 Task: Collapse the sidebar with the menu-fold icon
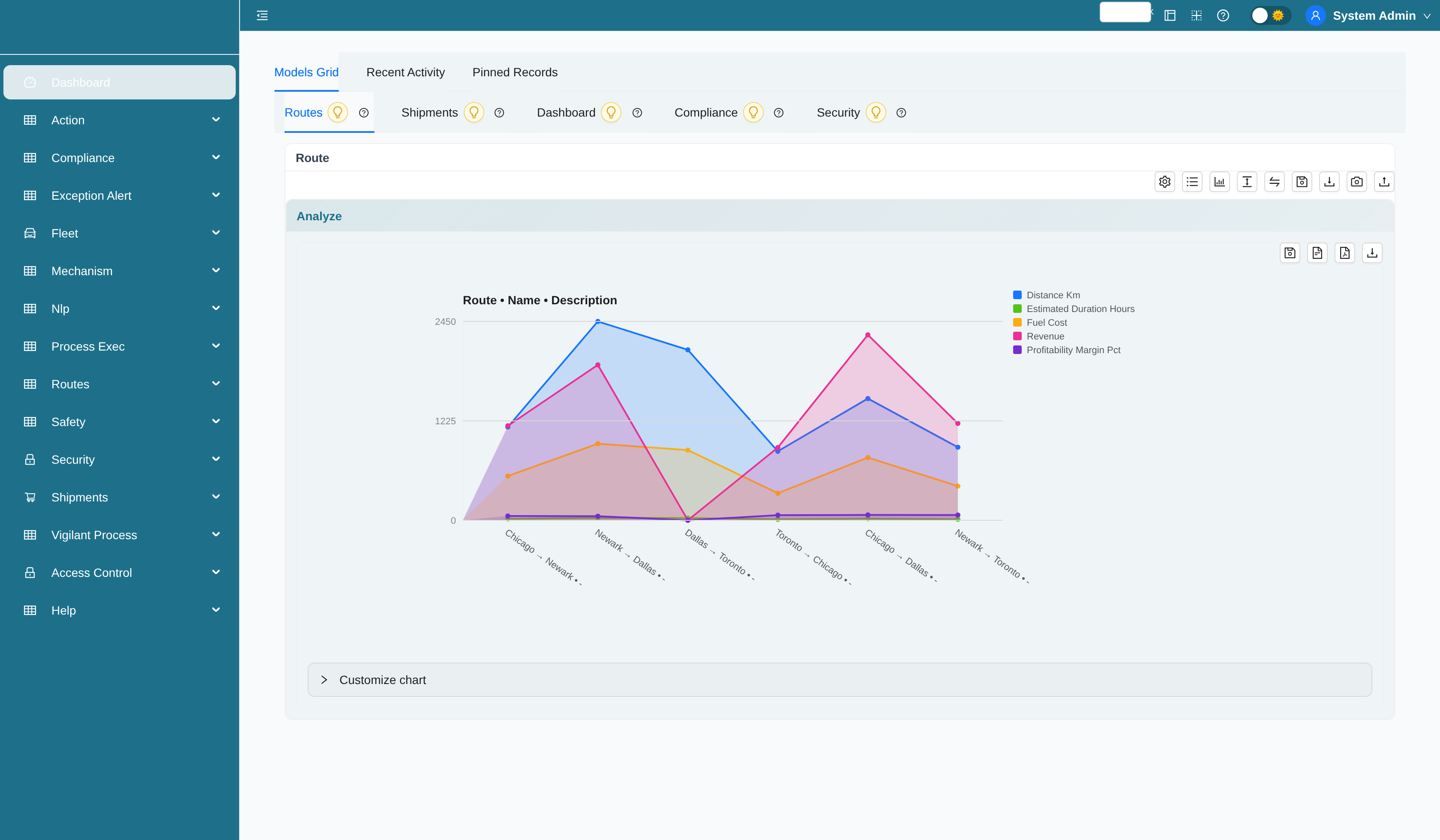[262, 15]
